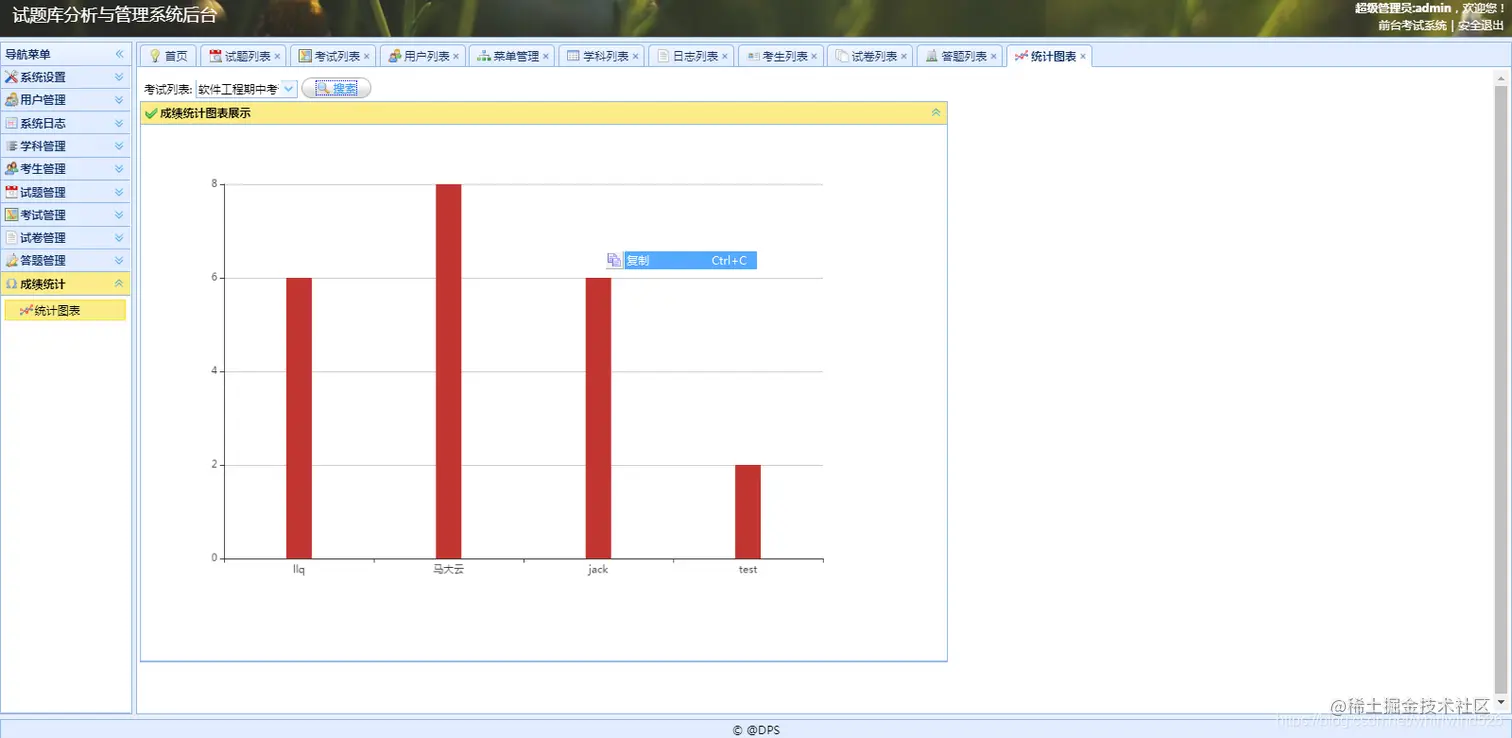Click the red bar for llq
This screenshot has width=1512, height=738.
(x=299, y=418)
